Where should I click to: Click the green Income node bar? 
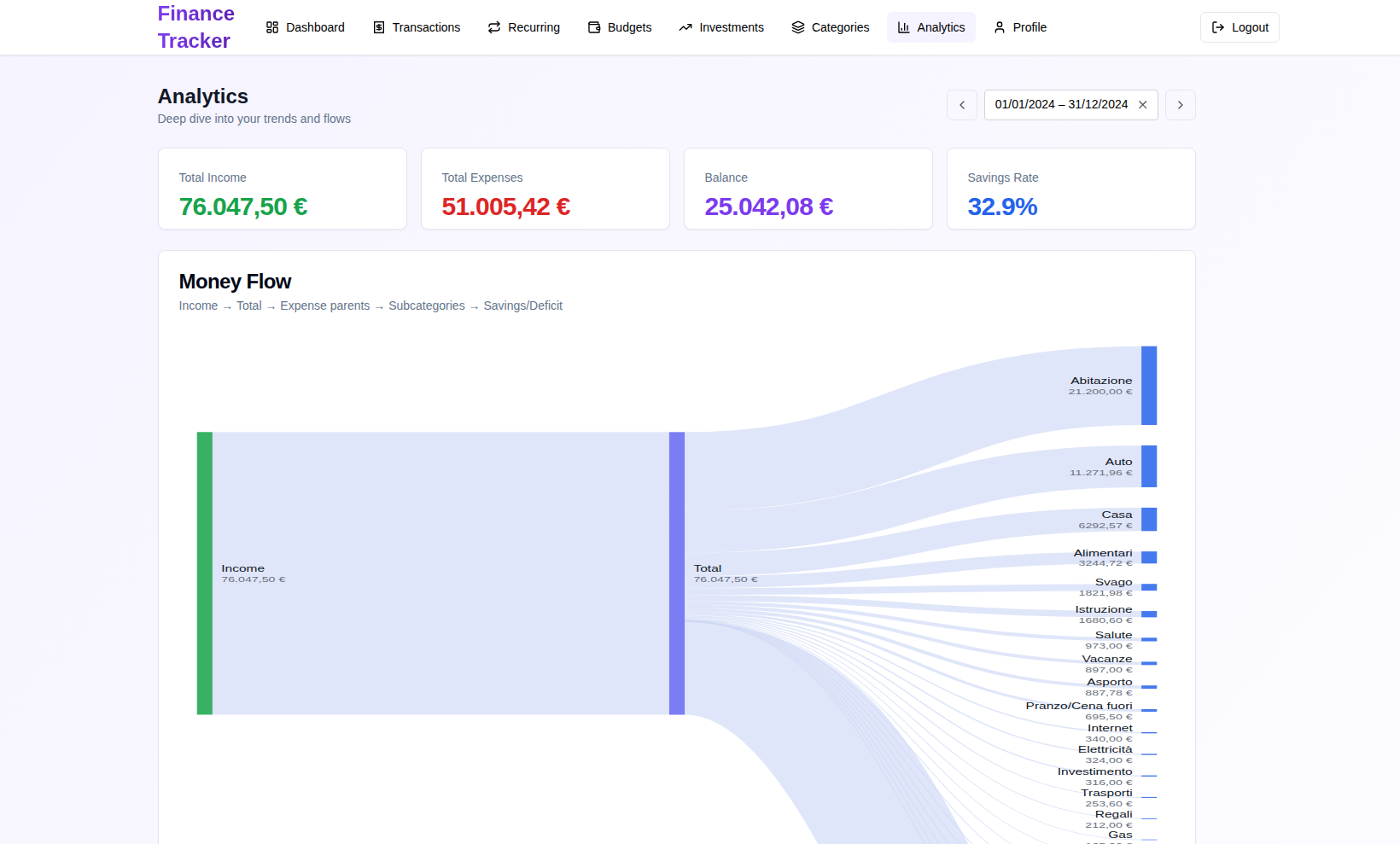click(x=205, y=573)
